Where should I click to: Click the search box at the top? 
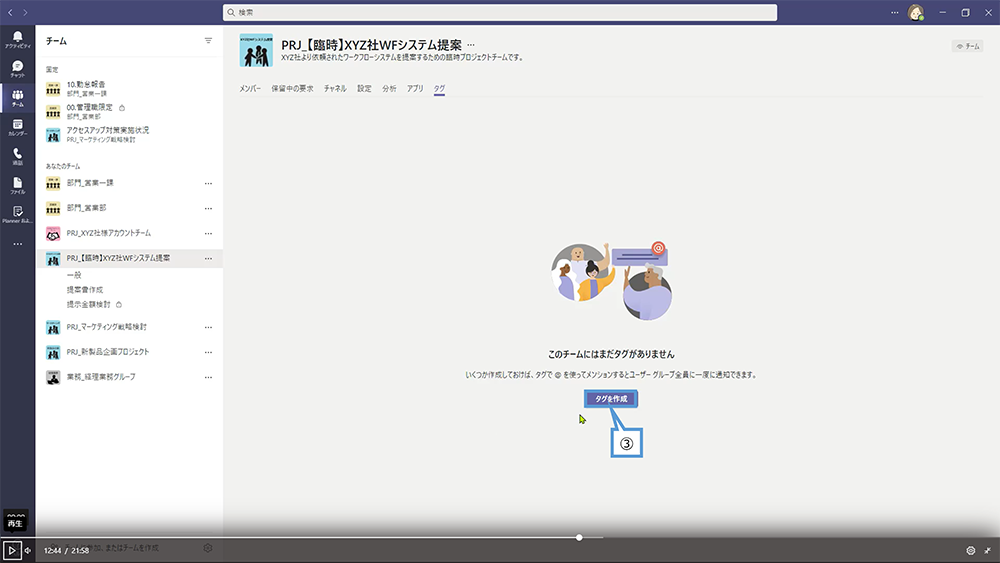(x=500, y=12)
